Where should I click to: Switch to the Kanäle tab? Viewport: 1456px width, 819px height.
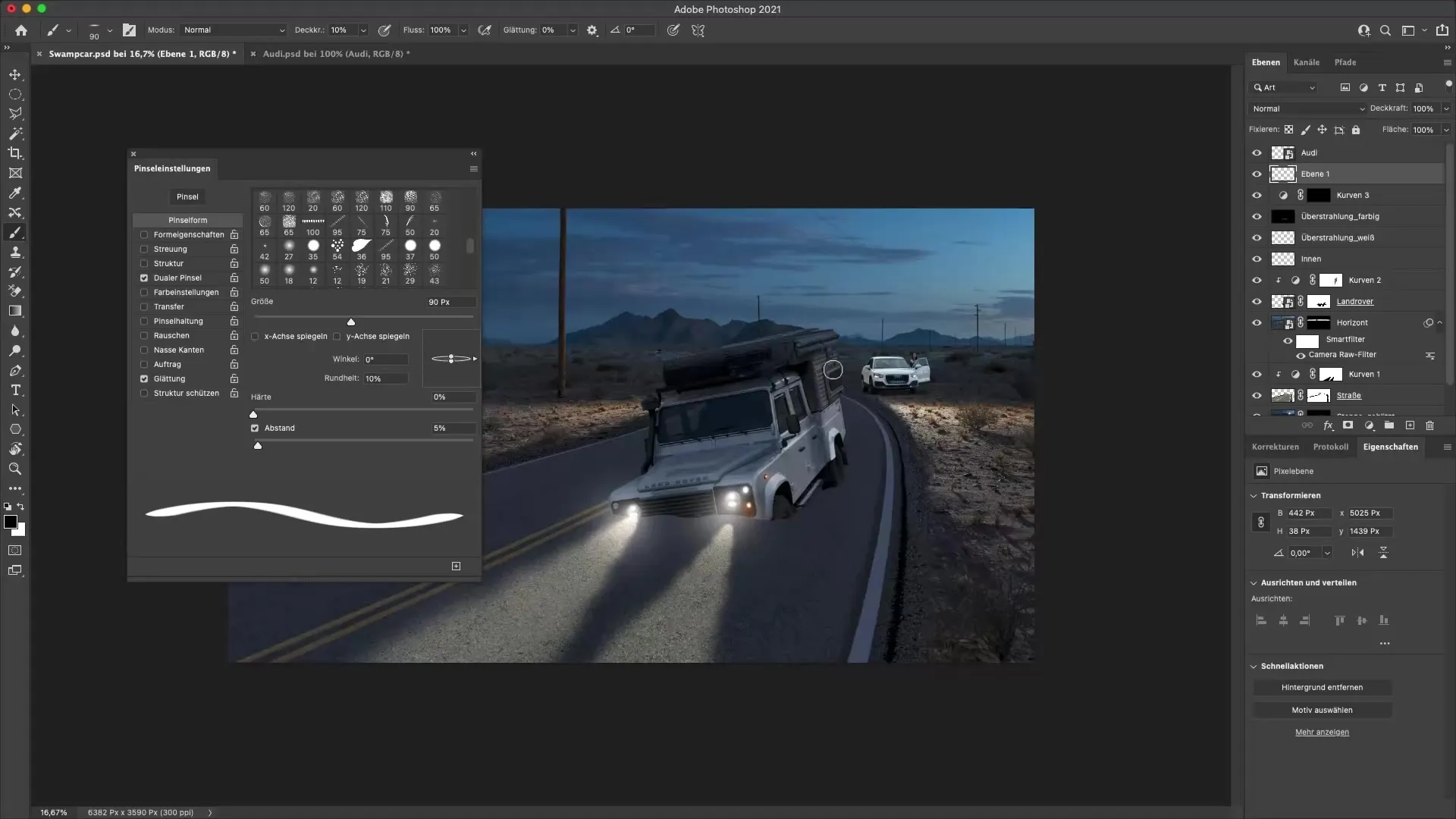(1307, 62)
